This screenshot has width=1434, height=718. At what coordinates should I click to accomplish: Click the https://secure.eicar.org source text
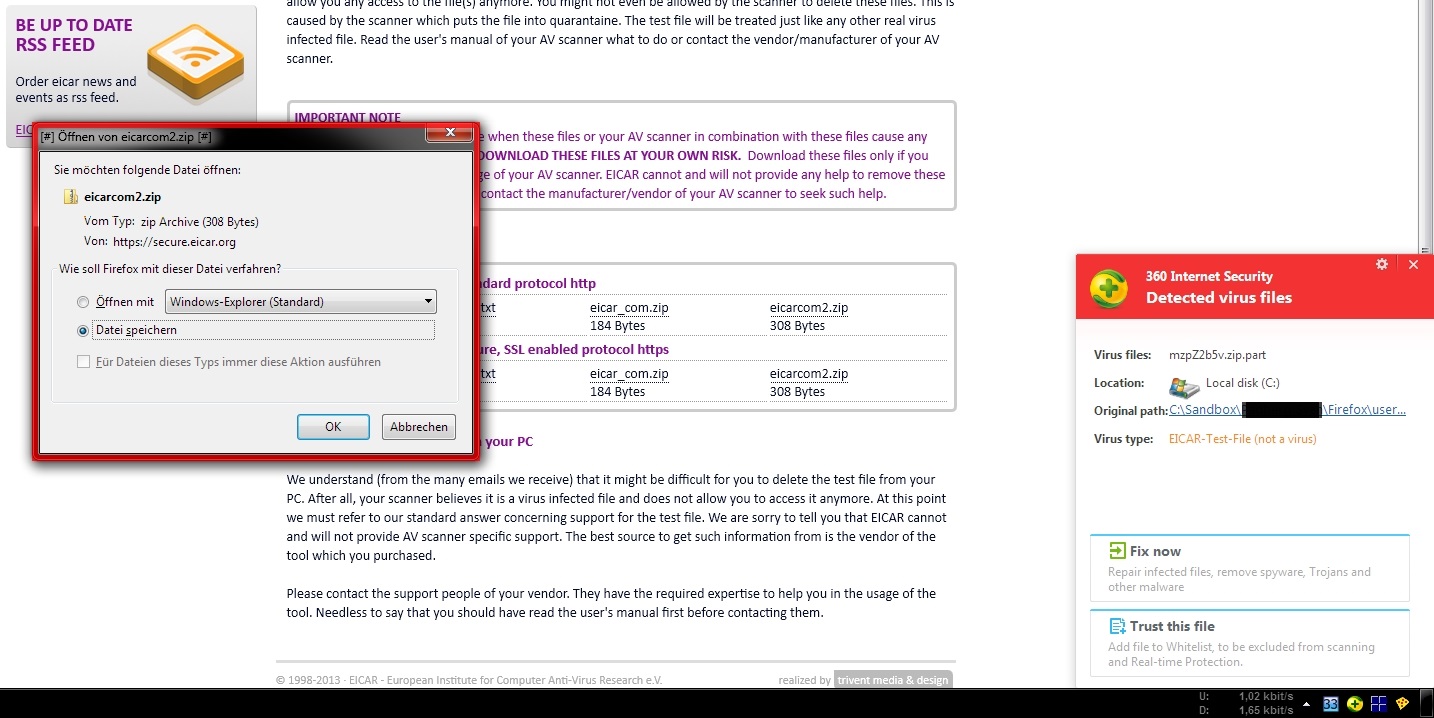(x=174, y=241)
